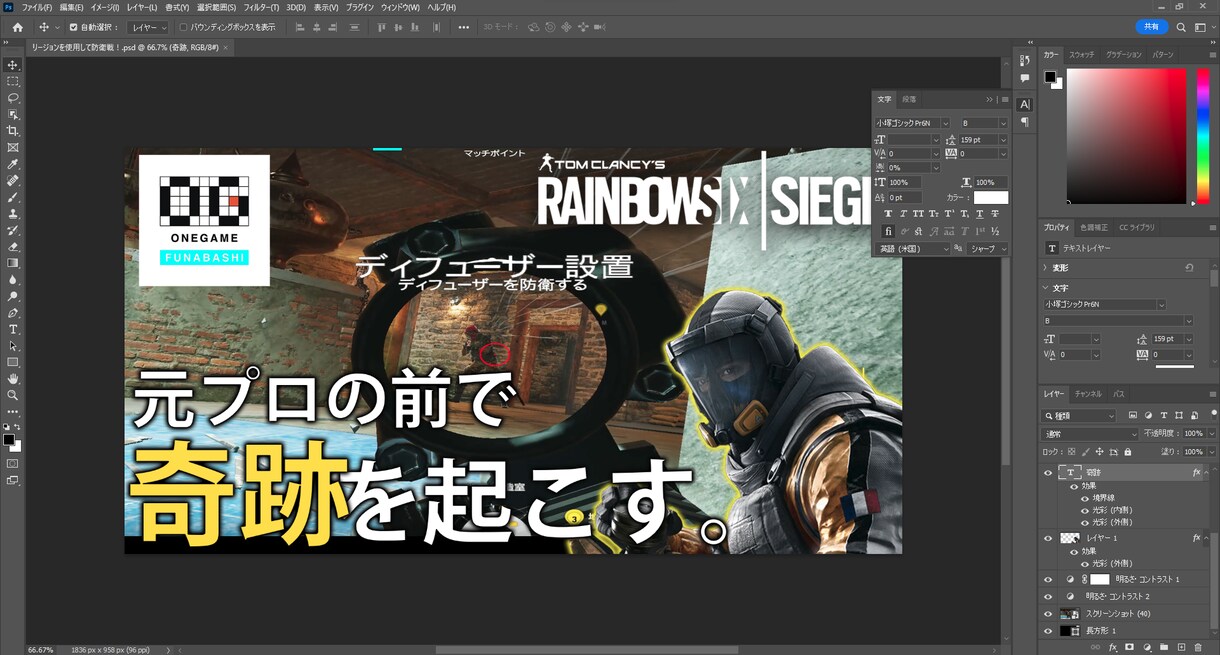1220x655 pixels.
Task: Open font family dropdown in Character panel
Action: click(x=945, y=123)
